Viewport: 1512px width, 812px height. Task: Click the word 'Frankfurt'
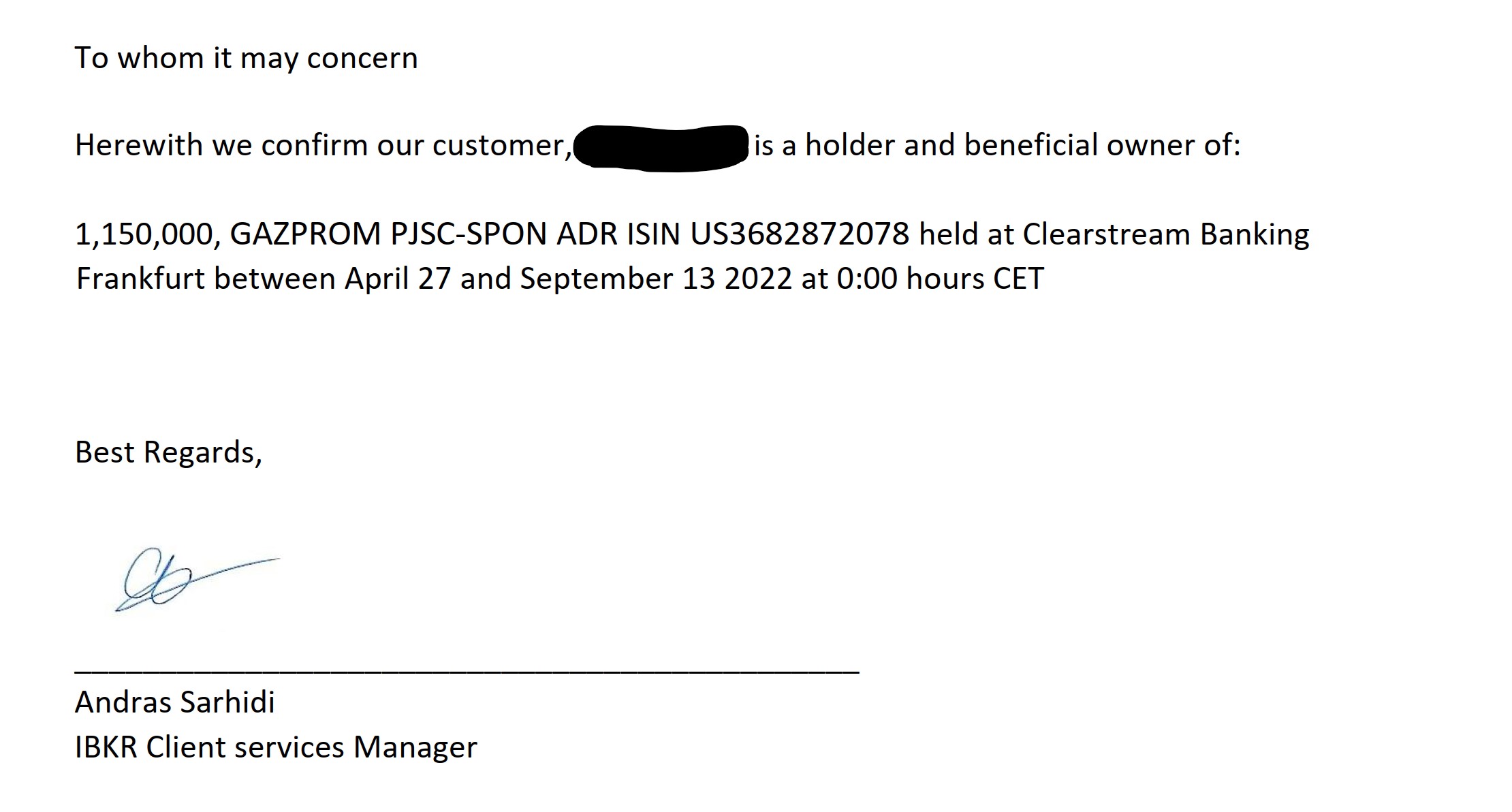[140, 279]
